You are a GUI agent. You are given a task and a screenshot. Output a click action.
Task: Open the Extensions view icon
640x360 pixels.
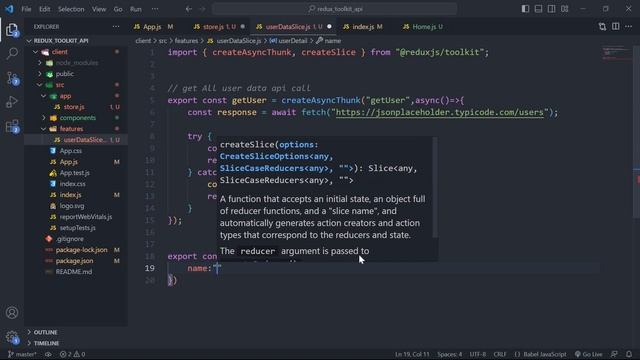(x=12, y=126)
